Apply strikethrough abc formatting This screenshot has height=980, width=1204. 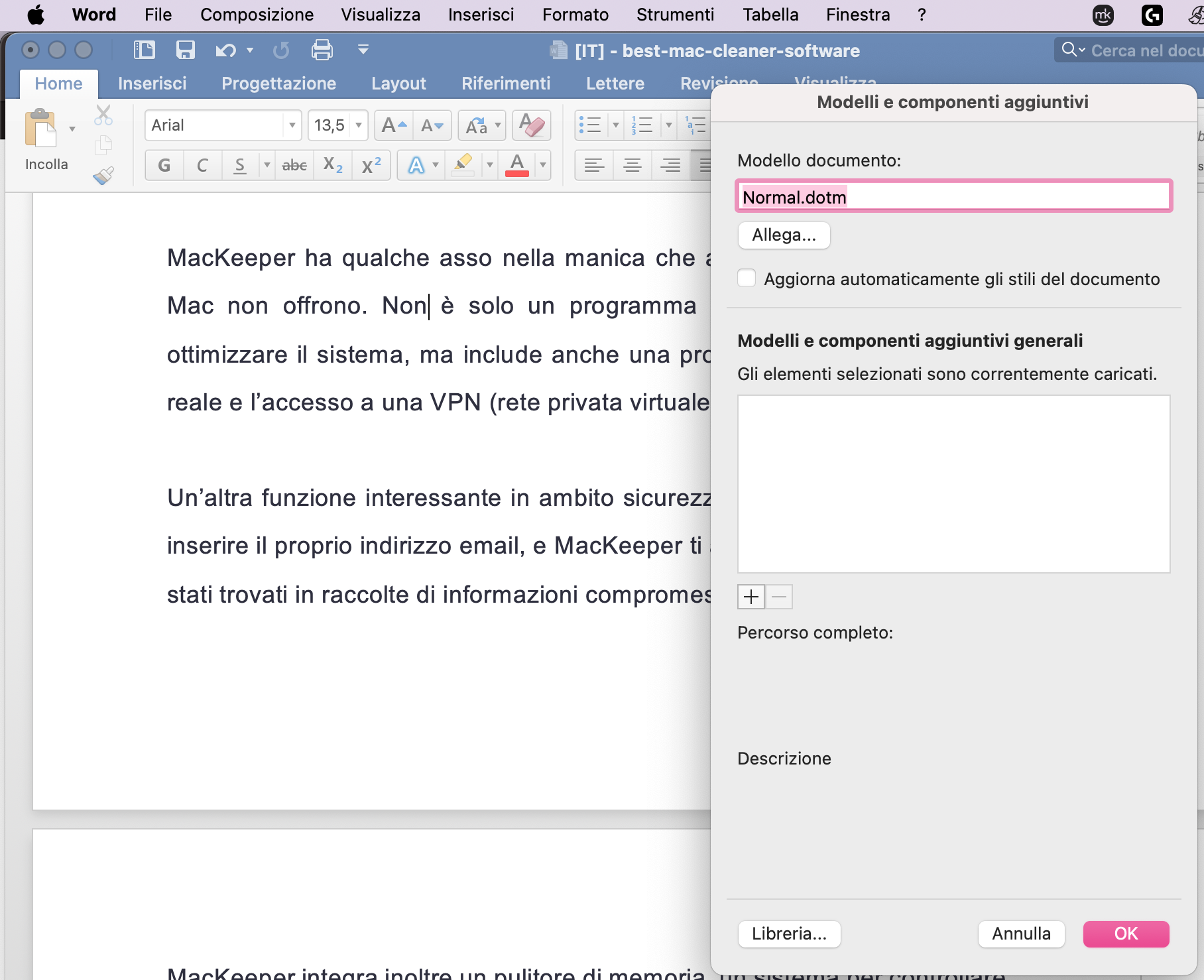click(294, 165)
